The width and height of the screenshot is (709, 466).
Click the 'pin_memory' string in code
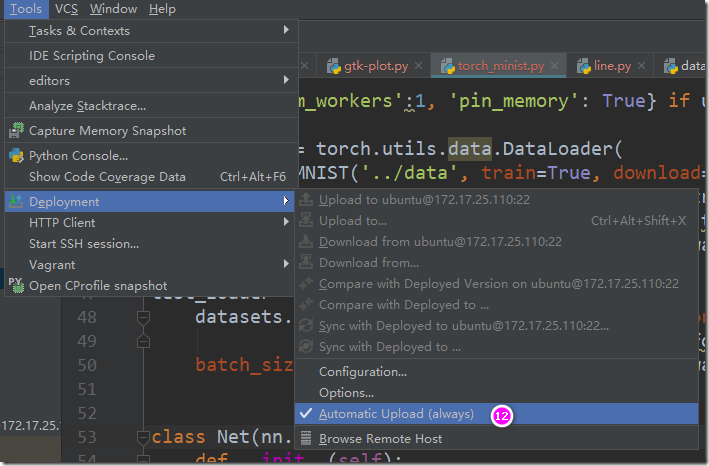point(514,102)
